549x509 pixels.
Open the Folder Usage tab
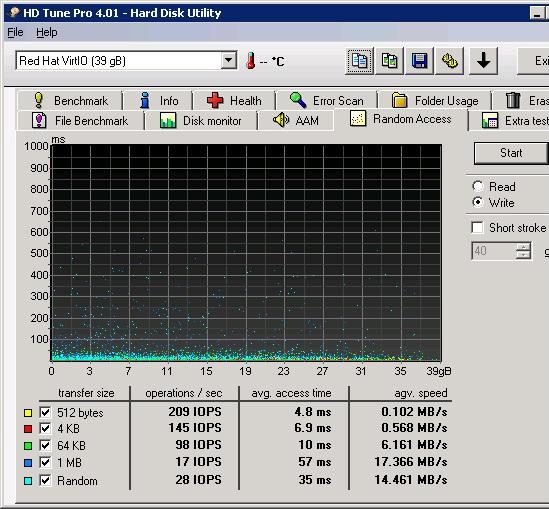tap(435, 101)
